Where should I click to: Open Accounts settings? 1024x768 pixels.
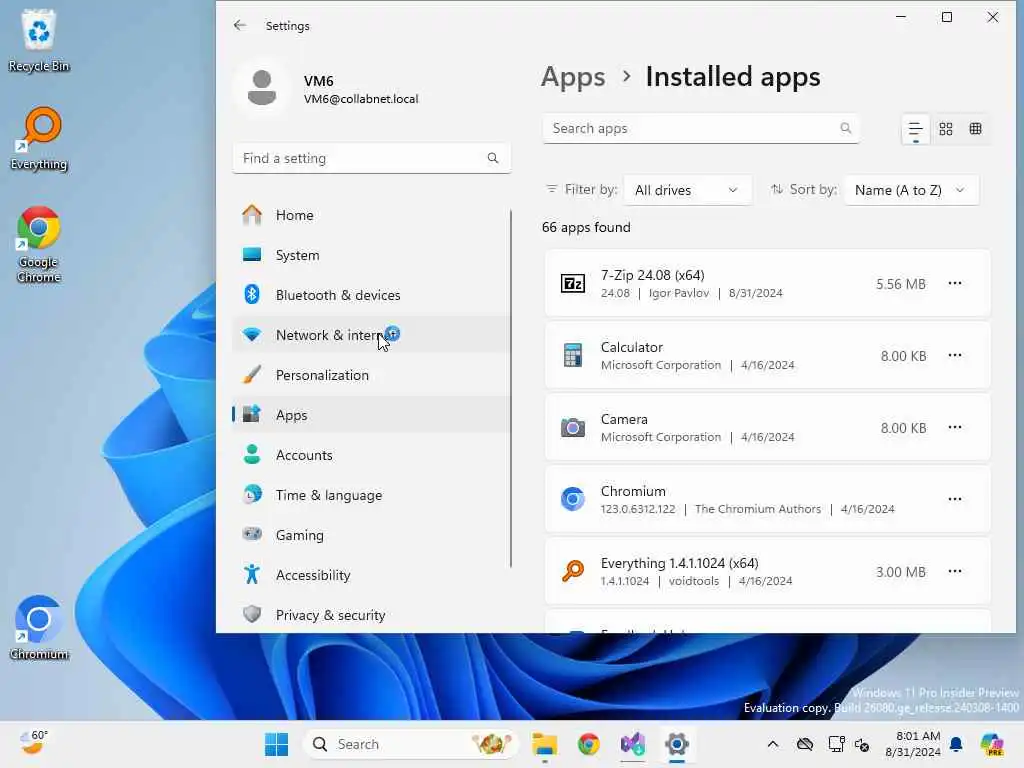tap(372, 455)
